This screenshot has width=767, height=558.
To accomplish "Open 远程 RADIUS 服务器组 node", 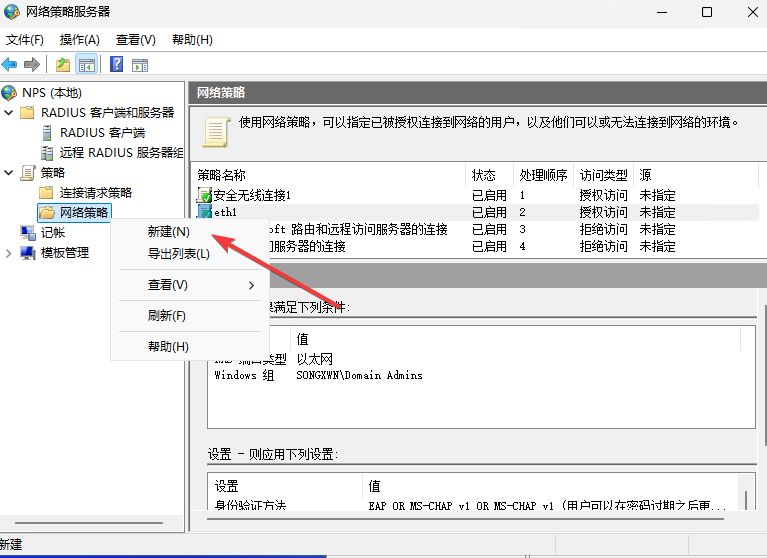I will click(120, 152).
